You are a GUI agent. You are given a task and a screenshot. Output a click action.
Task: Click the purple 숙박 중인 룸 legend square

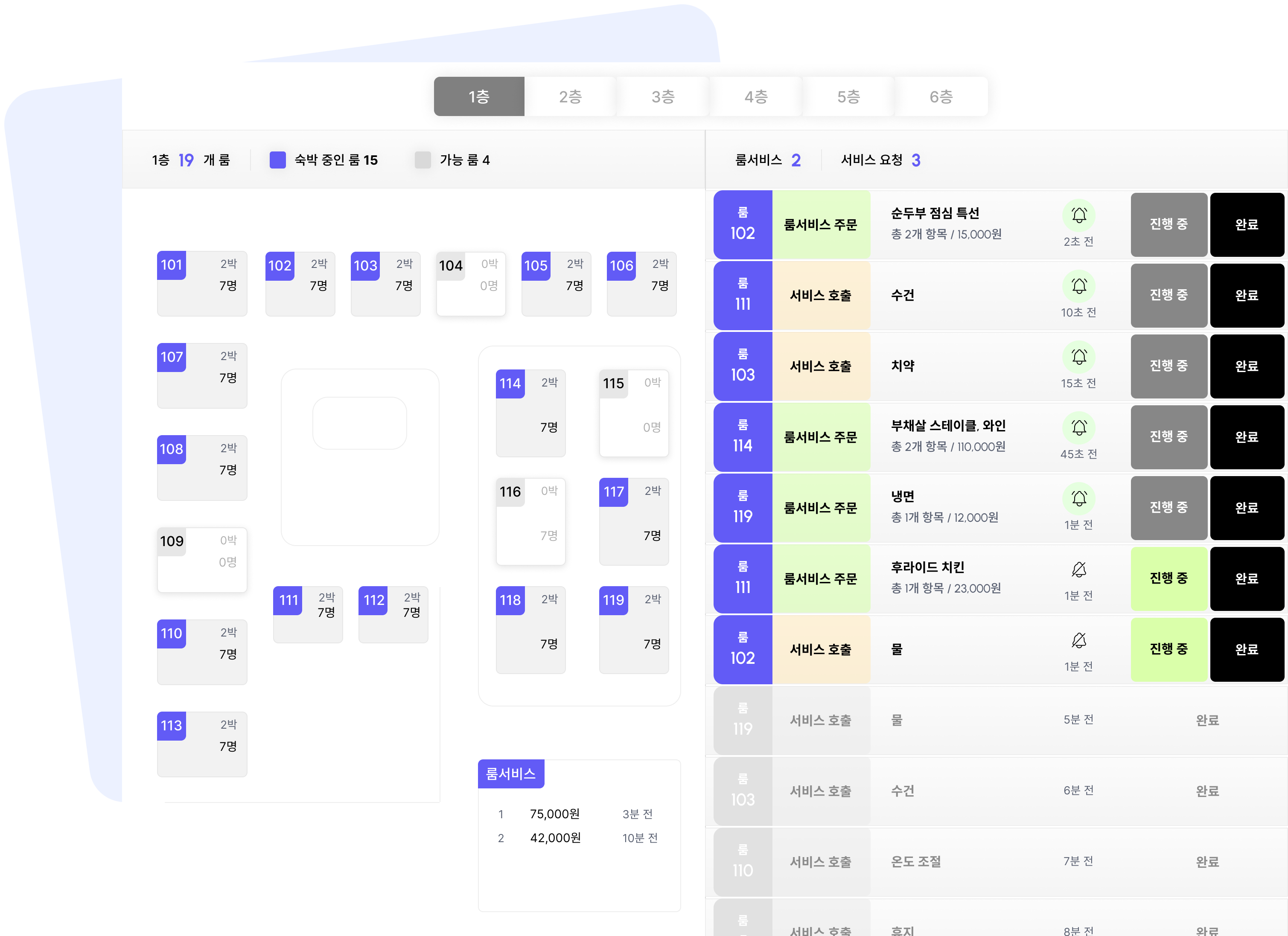point(277,160)
